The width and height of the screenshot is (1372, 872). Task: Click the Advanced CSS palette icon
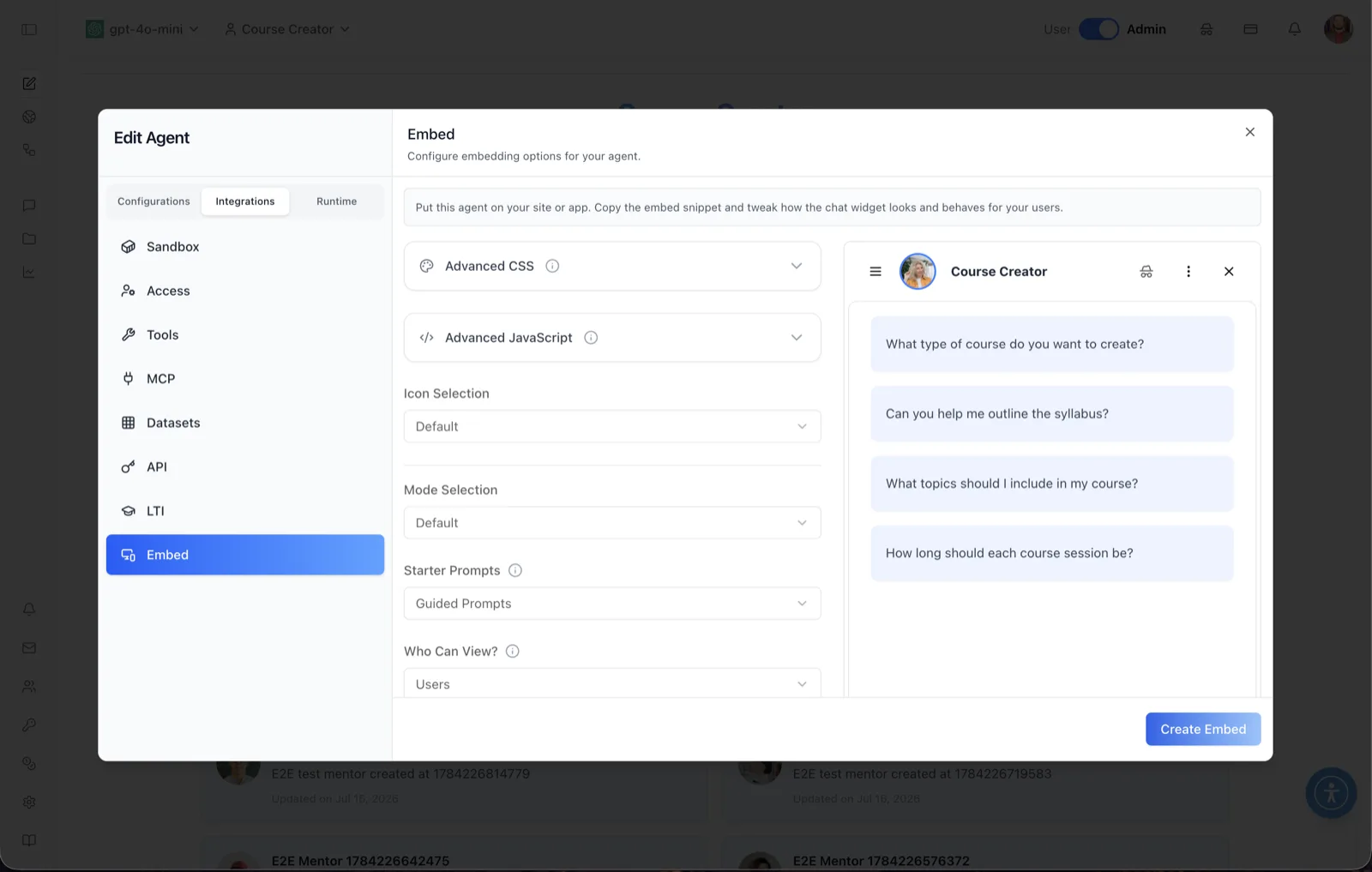pos(426,266)
